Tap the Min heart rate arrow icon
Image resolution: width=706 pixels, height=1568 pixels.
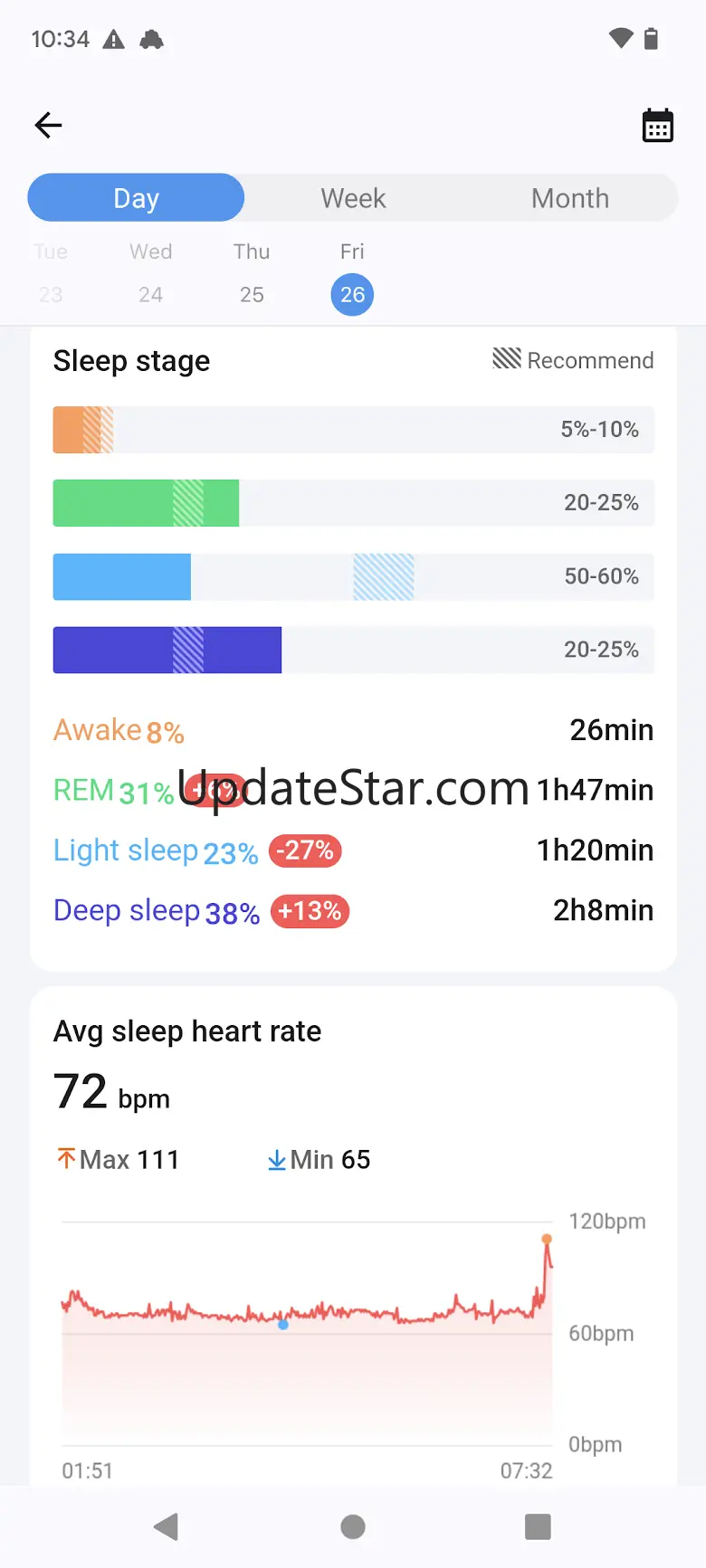(x=277, y=1160)
